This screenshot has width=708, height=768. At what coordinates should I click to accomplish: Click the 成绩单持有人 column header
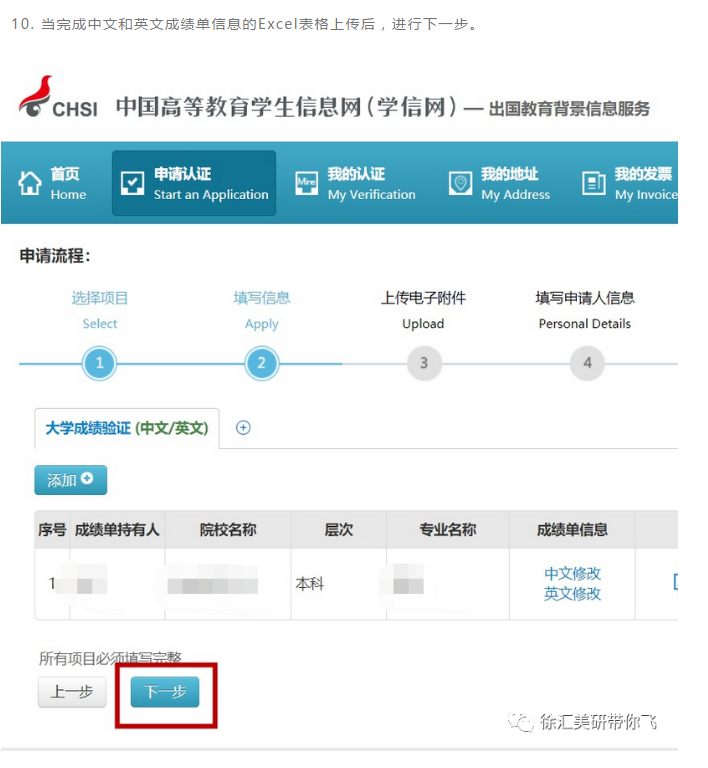tap(117, 529)
